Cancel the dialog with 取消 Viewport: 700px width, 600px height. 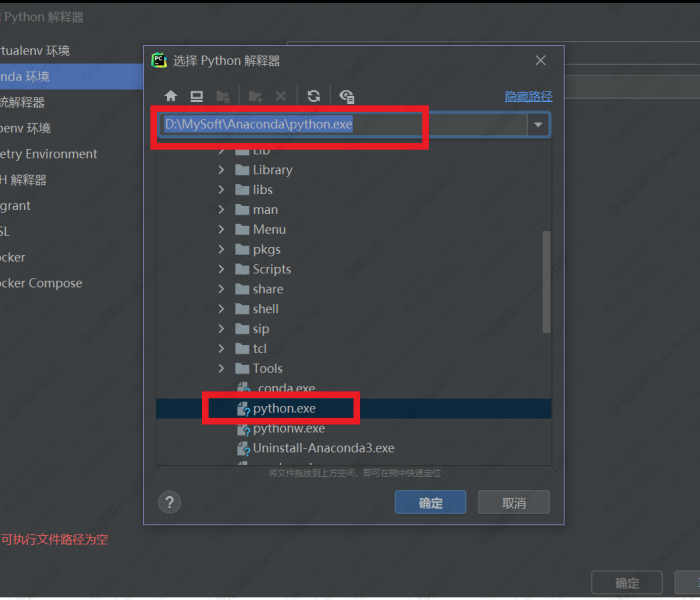514,503
